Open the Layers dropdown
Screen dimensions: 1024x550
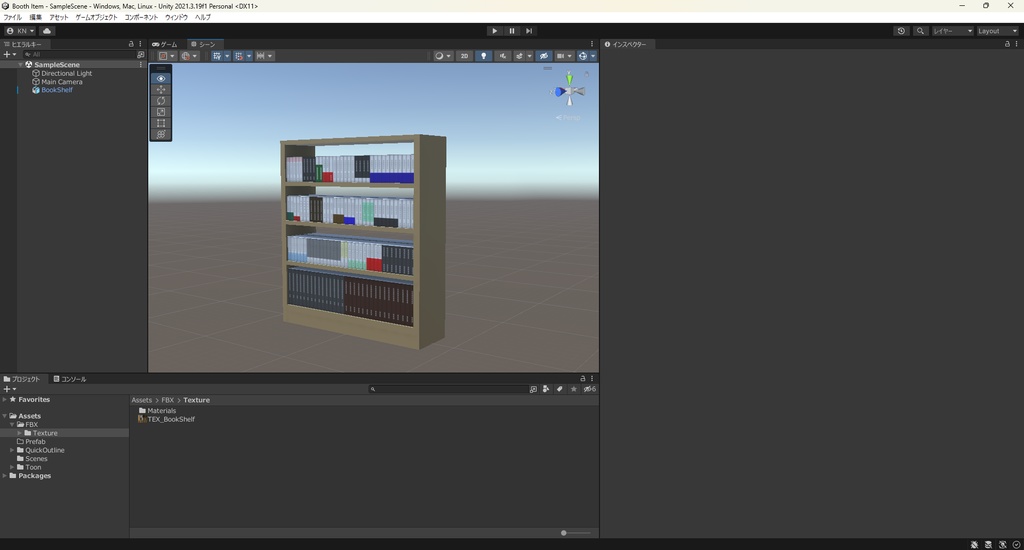tap(953, 31)
